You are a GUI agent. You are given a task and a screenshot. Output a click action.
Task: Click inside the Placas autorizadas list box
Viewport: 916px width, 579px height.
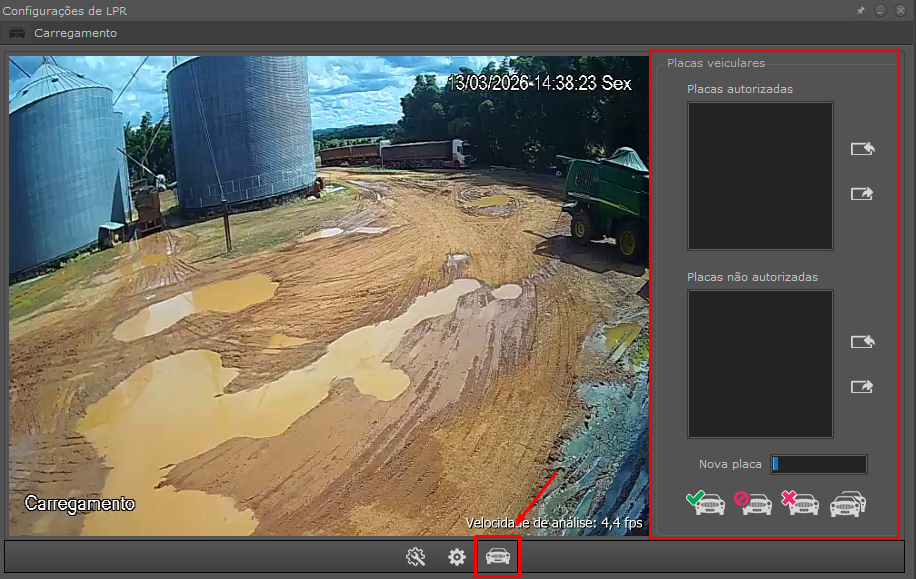760,176
